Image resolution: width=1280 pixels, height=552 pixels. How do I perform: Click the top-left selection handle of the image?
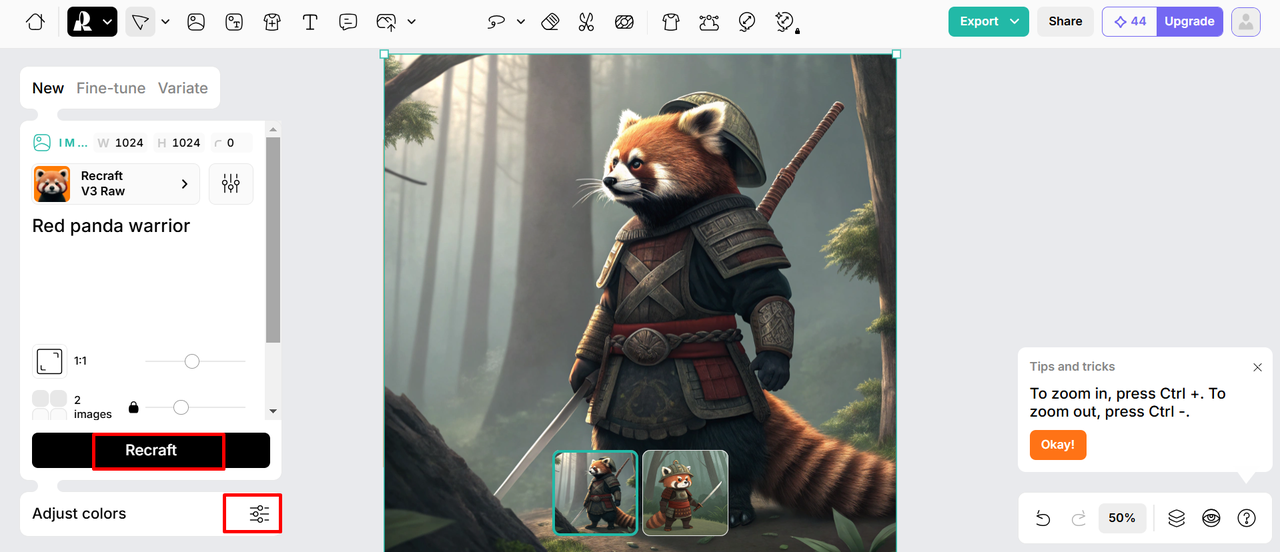[x=384, y=54]
